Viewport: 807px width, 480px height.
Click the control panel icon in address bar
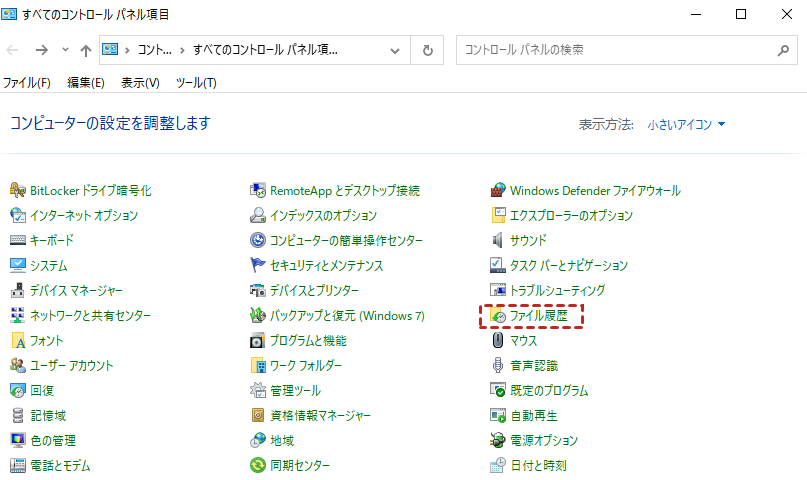click(110, 49)
